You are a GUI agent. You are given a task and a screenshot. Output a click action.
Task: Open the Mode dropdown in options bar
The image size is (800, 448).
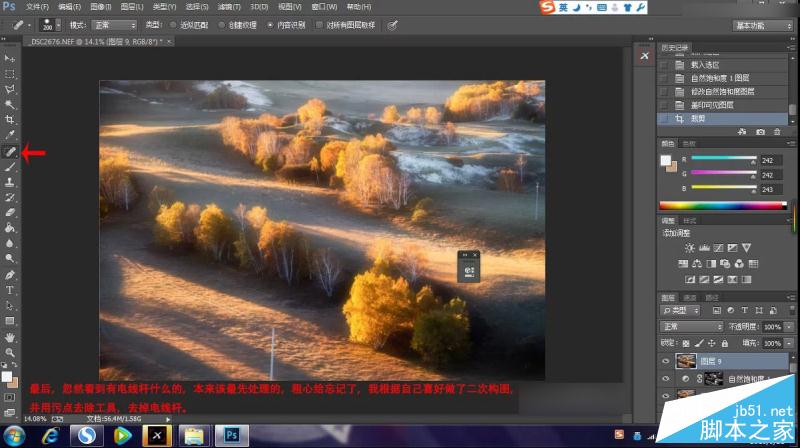(x=114, y=25)
